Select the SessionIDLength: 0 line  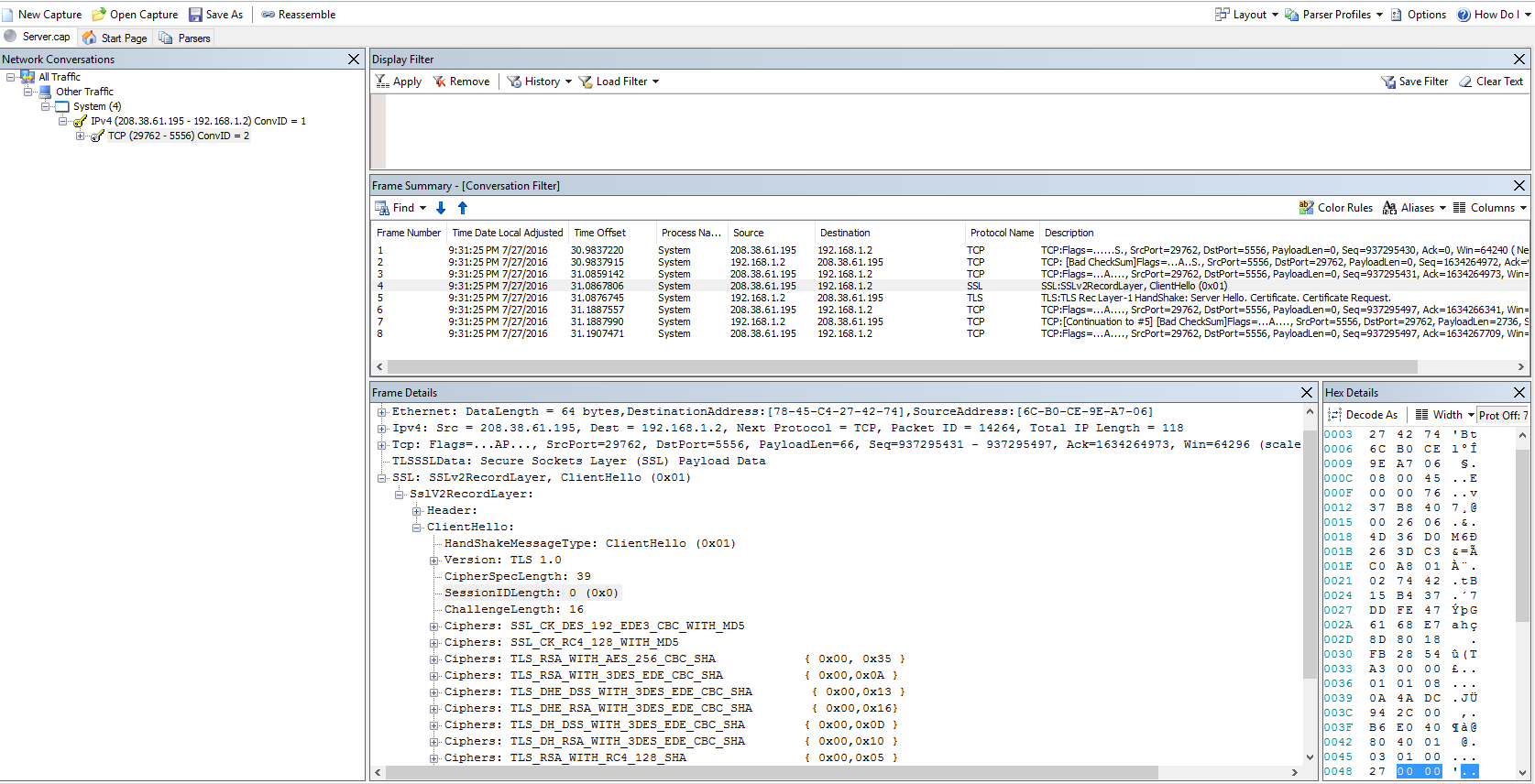[x=532, y=593]
